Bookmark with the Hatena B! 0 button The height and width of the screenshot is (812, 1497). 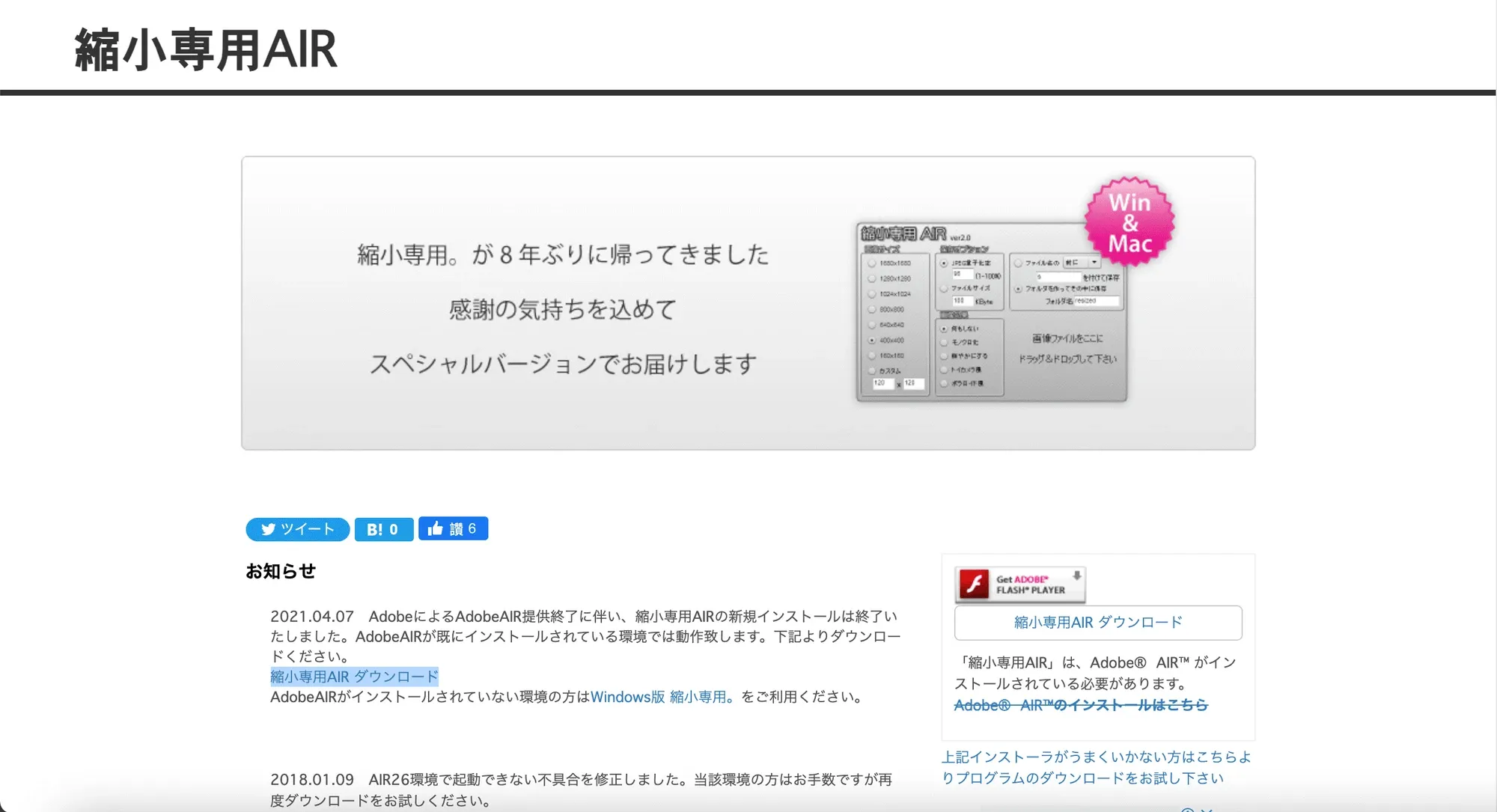[x=383, y=529]
